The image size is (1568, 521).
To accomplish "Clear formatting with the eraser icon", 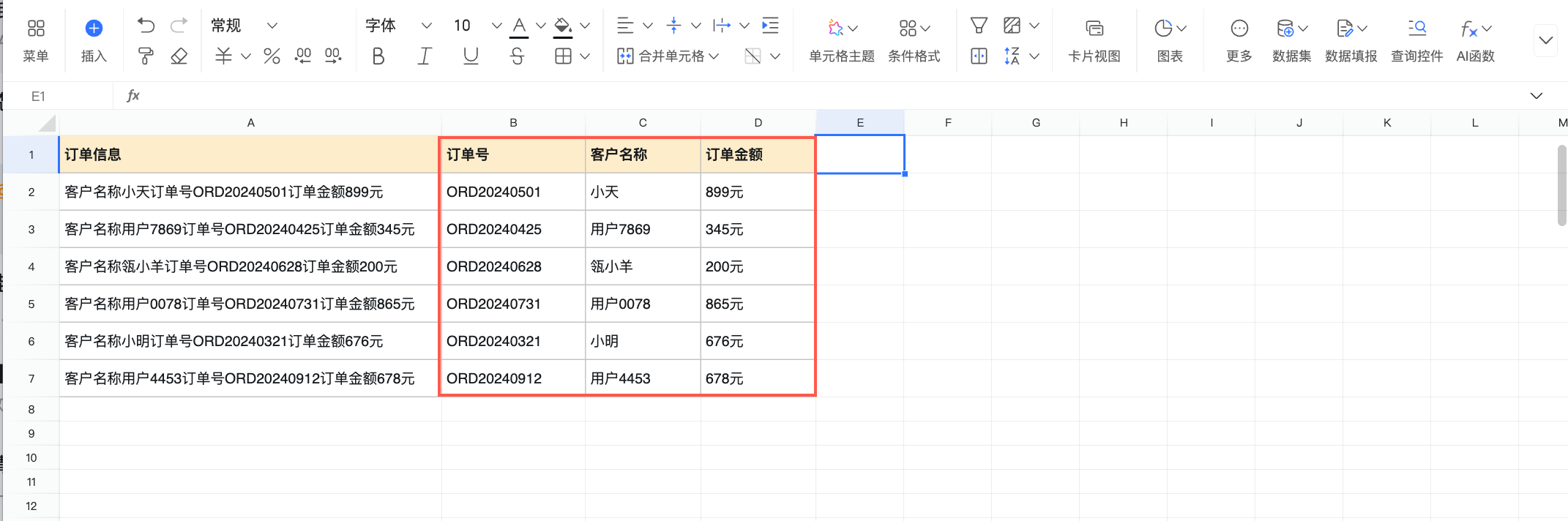I will [179, 56].
